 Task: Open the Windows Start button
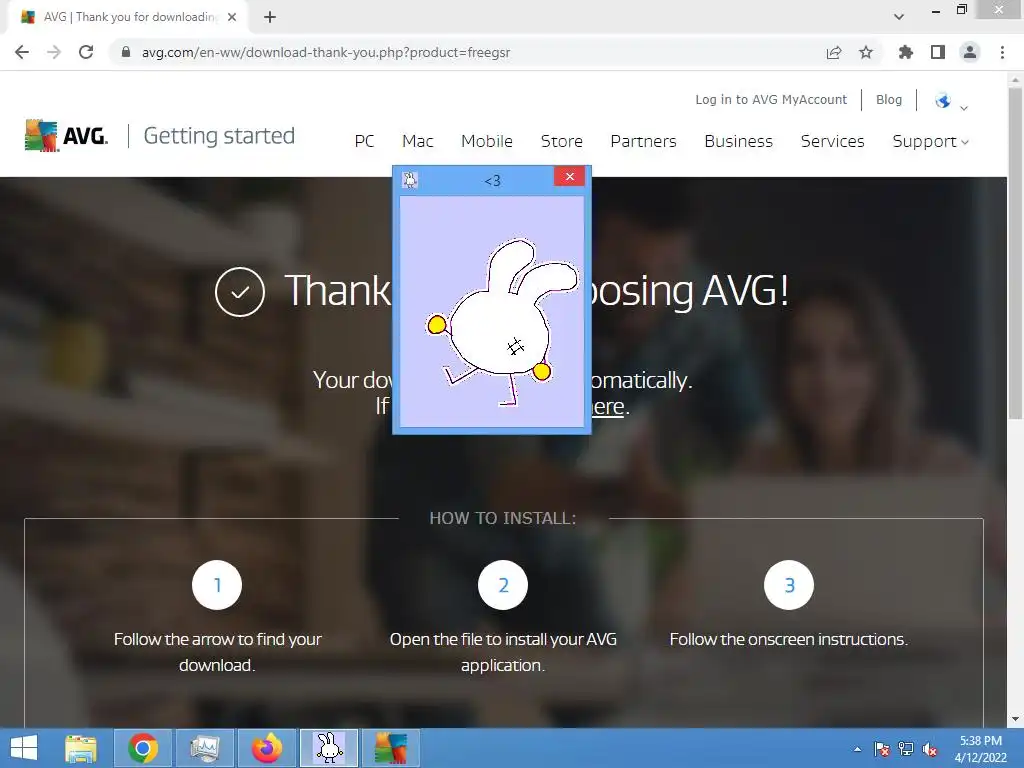[x=24, y=748]
